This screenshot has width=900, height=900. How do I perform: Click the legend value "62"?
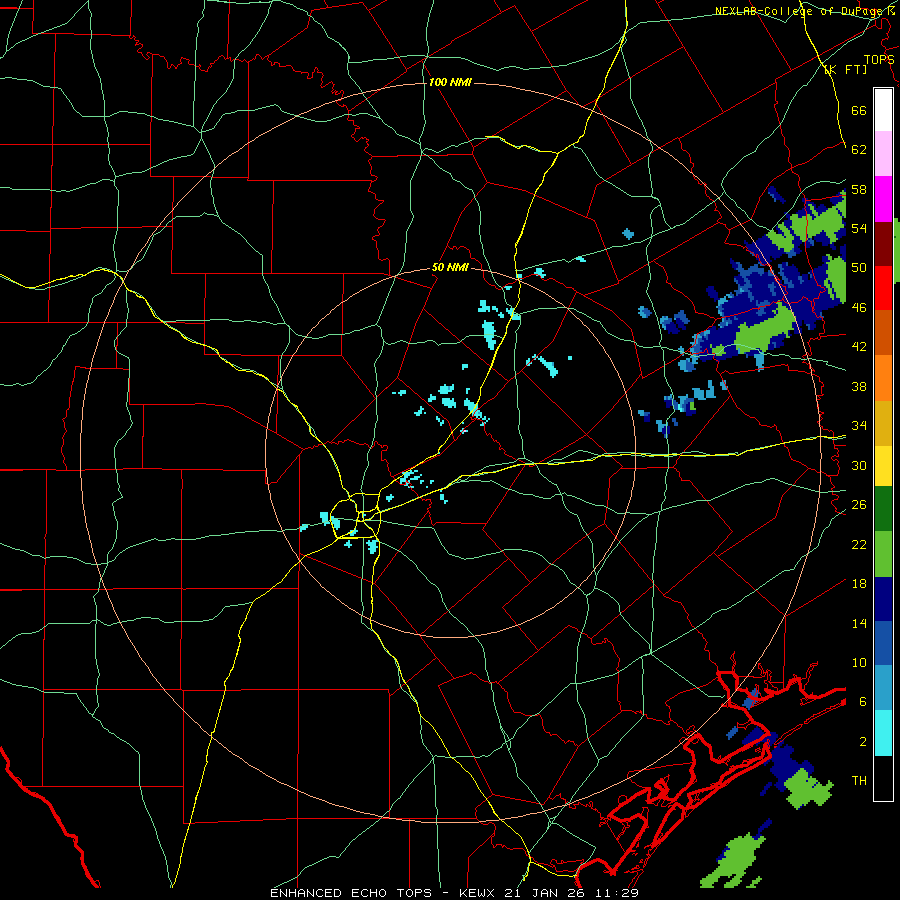click(x=859, y=150)
